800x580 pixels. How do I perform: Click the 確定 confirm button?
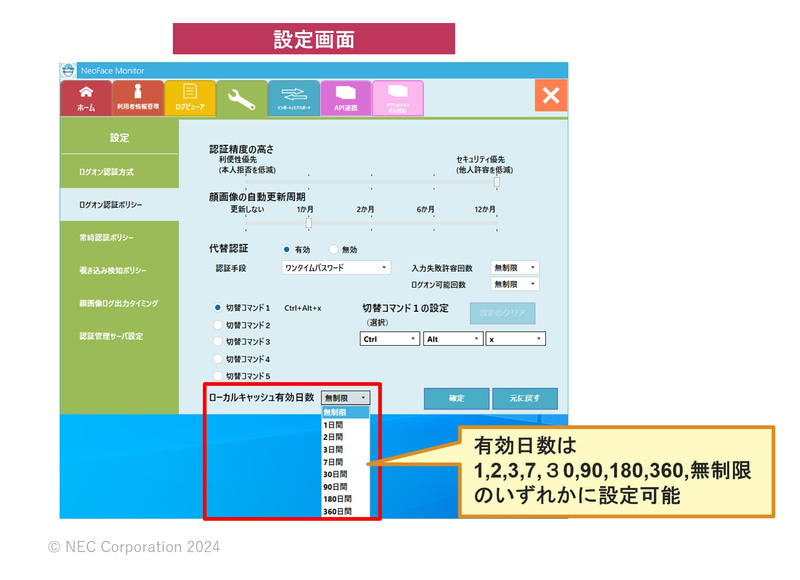pyautogui.click(x=457, y=398)
